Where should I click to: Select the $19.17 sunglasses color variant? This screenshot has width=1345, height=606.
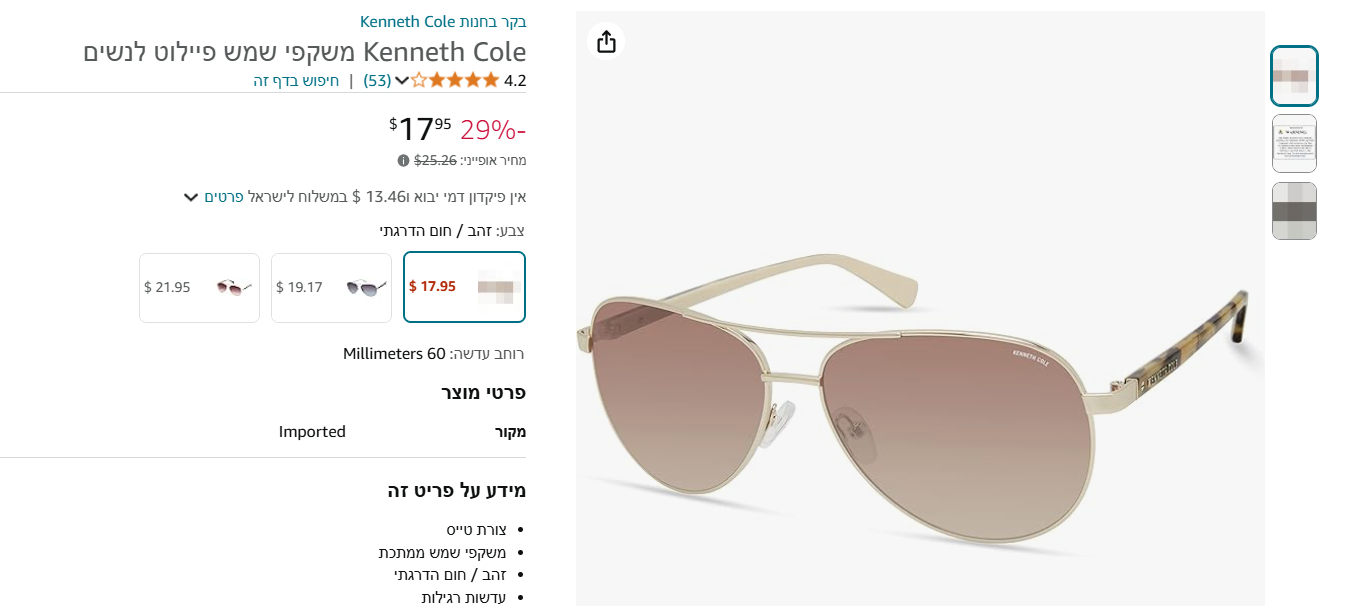332,288
